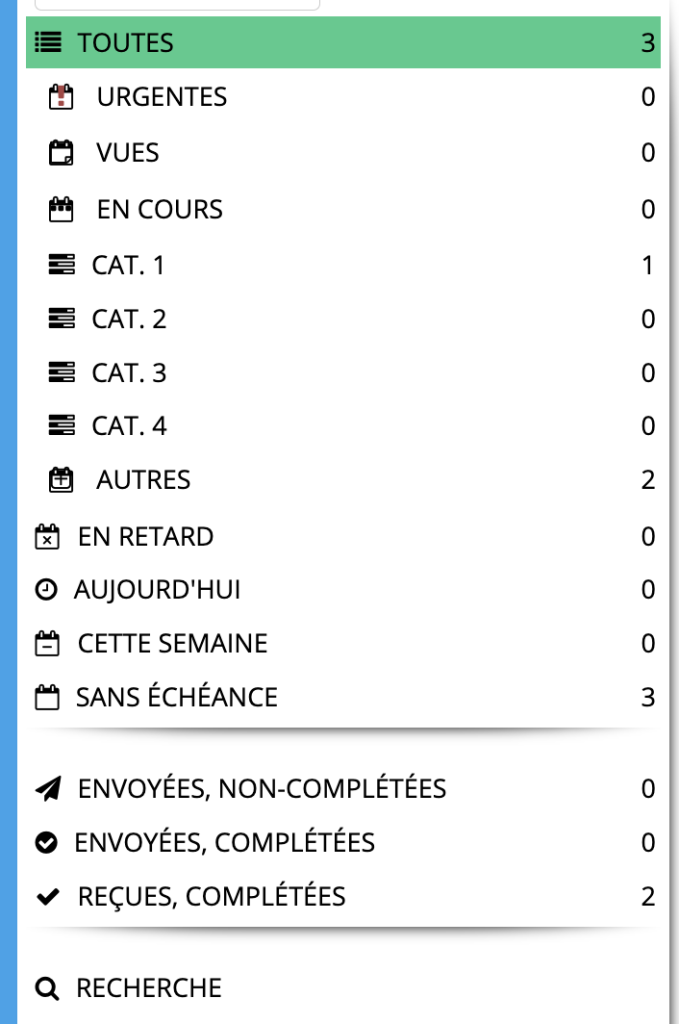This screenshot has height=1024, width=679.
Task: Click the circled checkmark beside ENVOYÉES, COMPLÉTÉES
Action: (46, 842)
